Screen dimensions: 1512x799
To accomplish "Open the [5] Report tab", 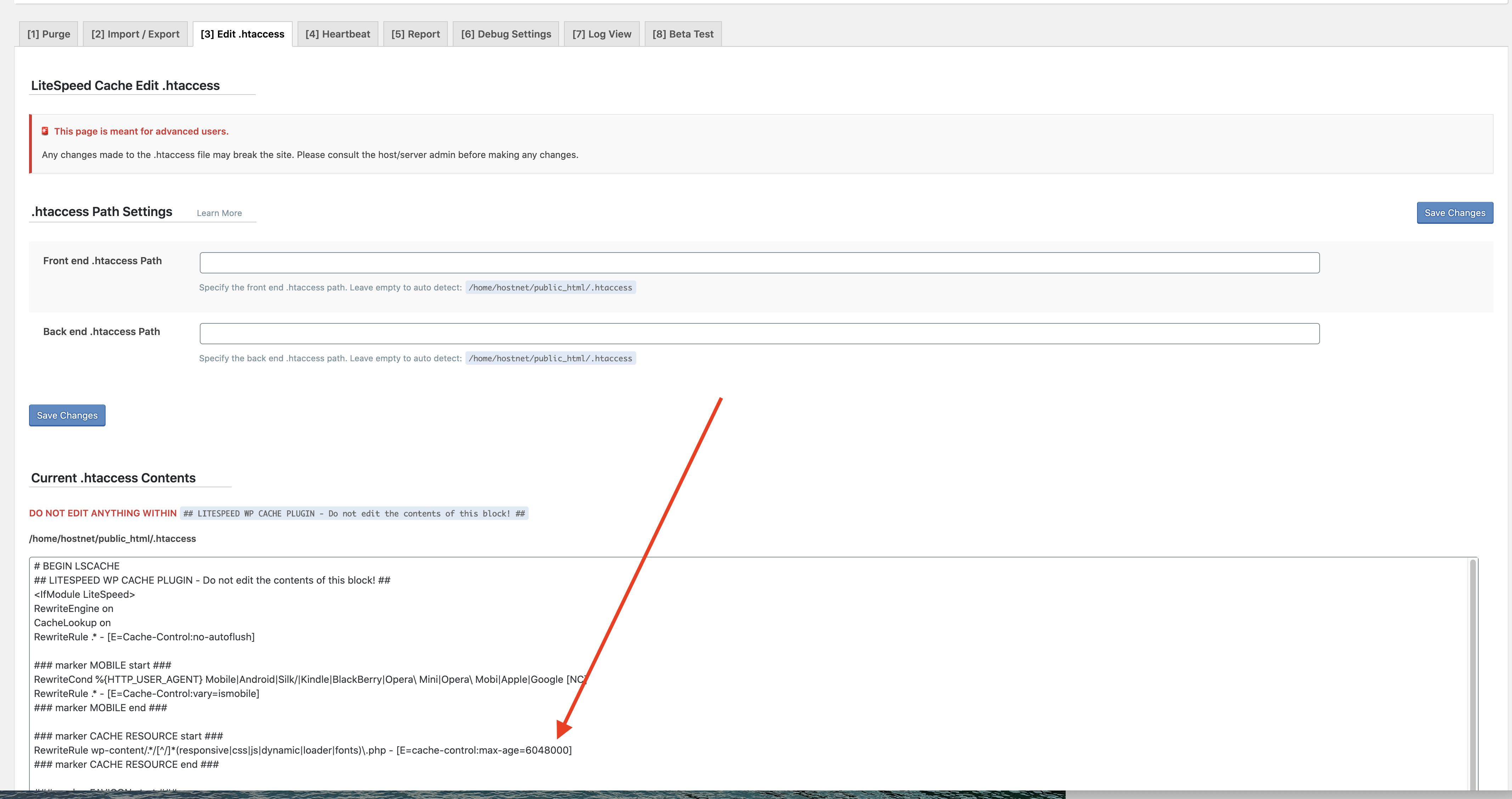I will 416,34.
